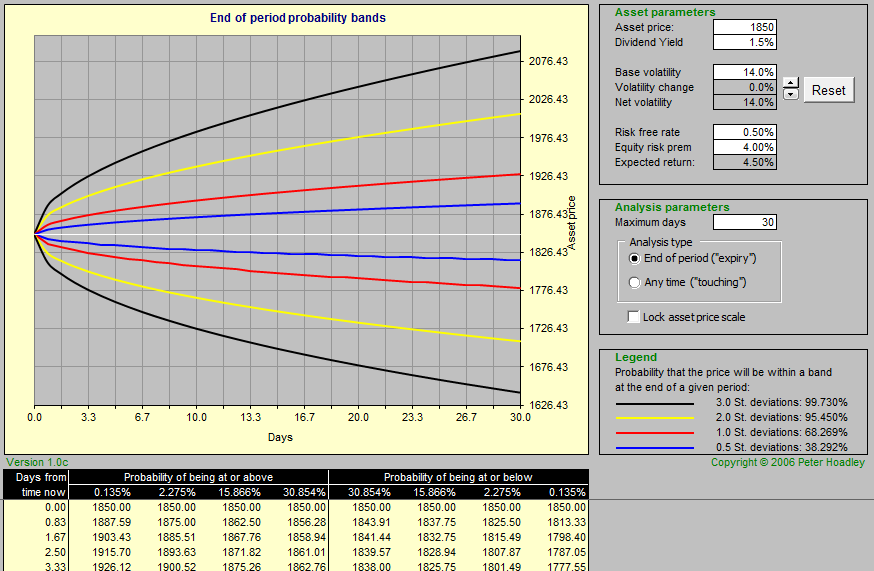Click the table cell 1798.40
Screen dimensions: 874x571
coord(566,538)
